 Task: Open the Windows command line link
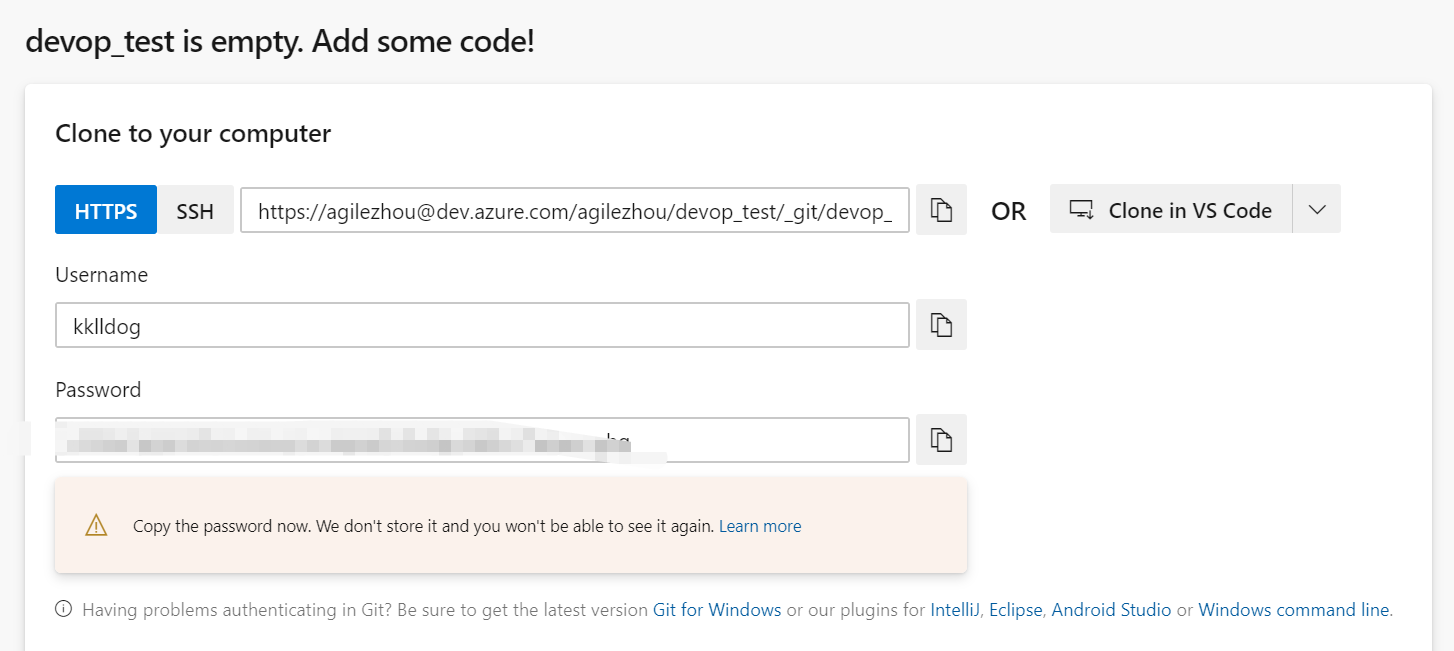(1294, 609)
